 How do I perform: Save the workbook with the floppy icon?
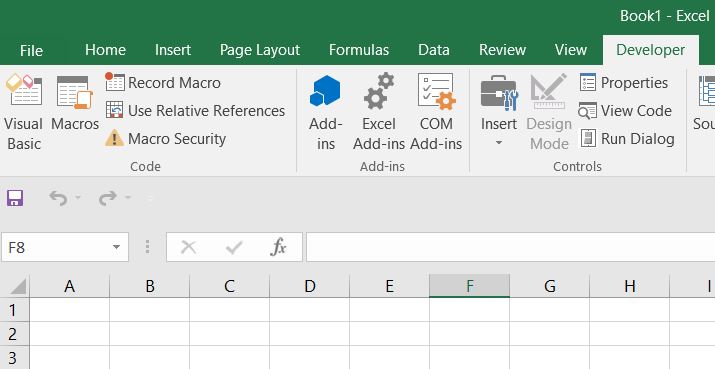15,198
